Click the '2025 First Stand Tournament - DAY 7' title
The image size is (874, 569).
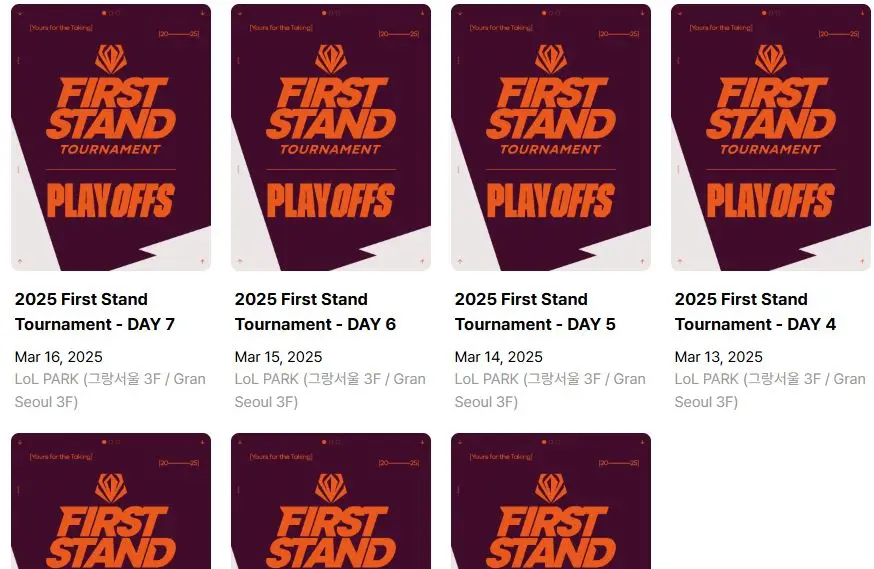coord(95,312)
